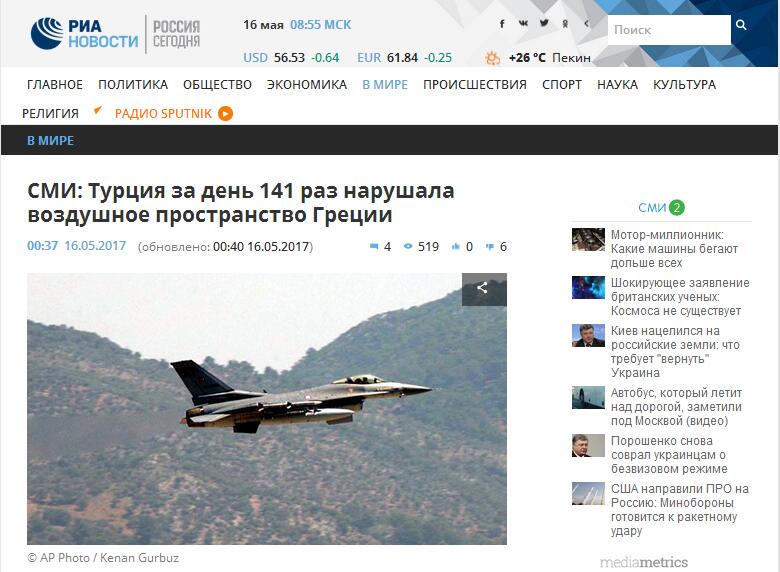780x572 pixels.
Task: Click the thumbs-down dislike icon
Action: click(x=489, y=246)
